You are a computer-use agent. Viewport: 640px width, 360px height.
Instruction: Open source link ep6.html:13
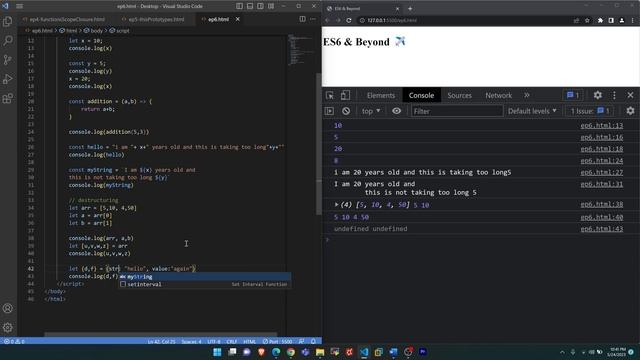click(x=602, y=126)
